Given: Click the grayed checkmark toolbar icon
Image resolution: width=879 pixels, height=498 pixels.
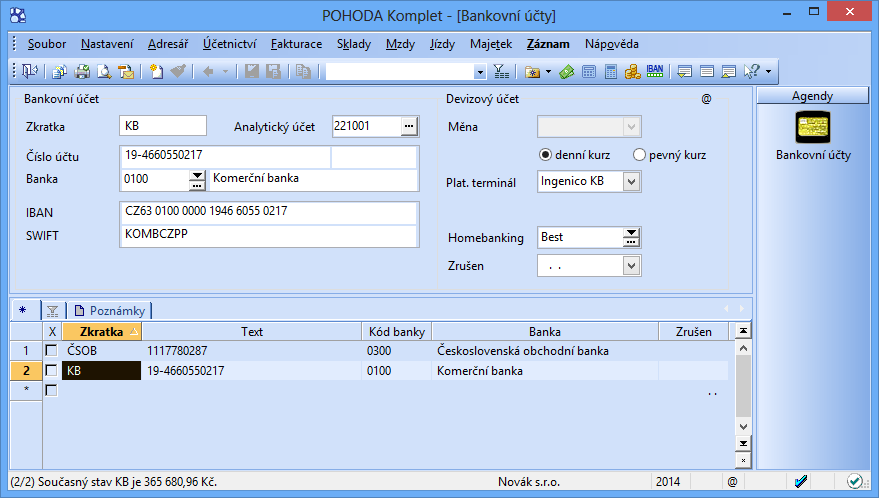Looking at the screenshot, I should (178, 71).
